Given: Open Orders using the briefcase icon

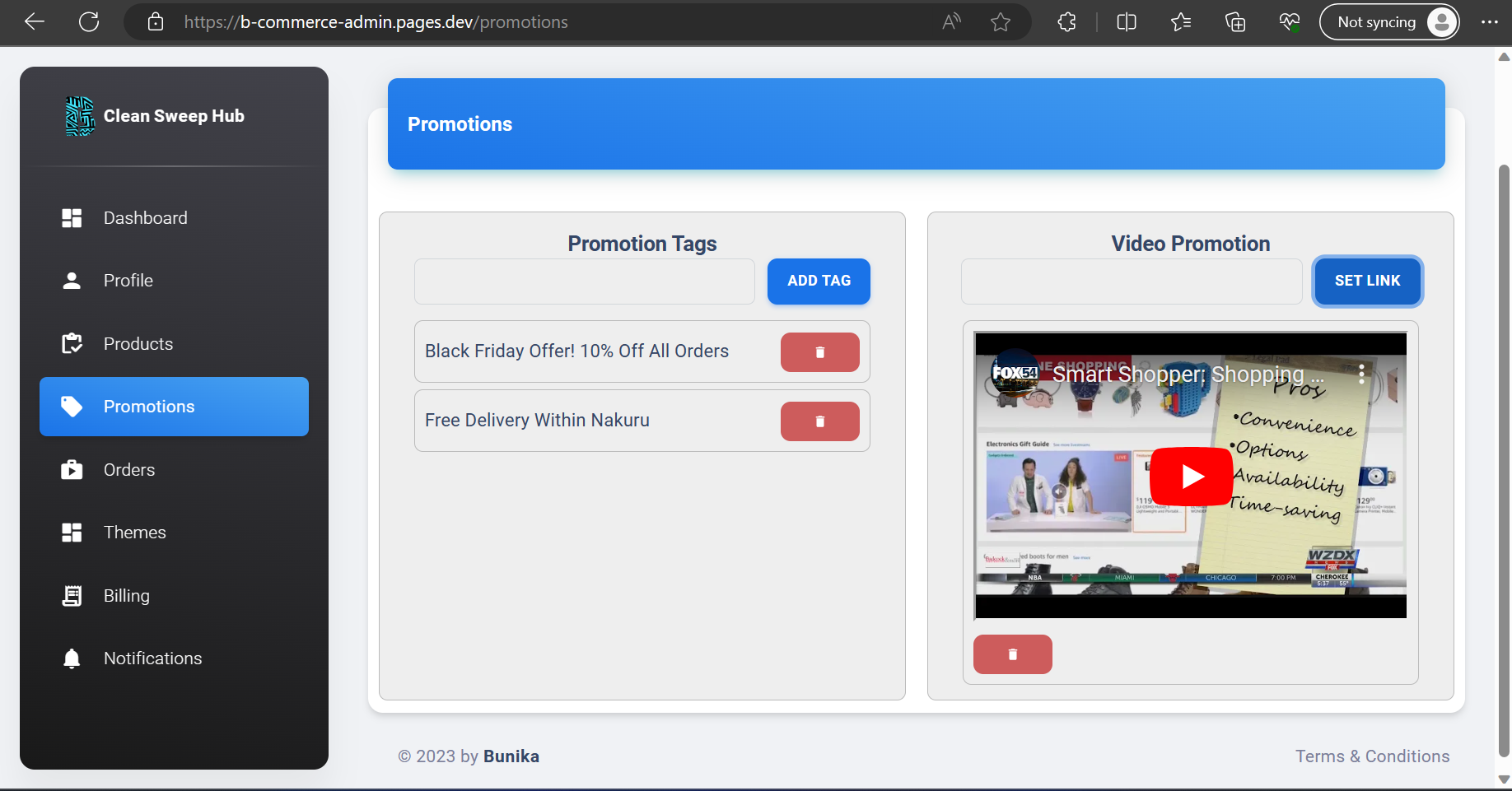Looking at the screenshot, I should tap(72, 469).
